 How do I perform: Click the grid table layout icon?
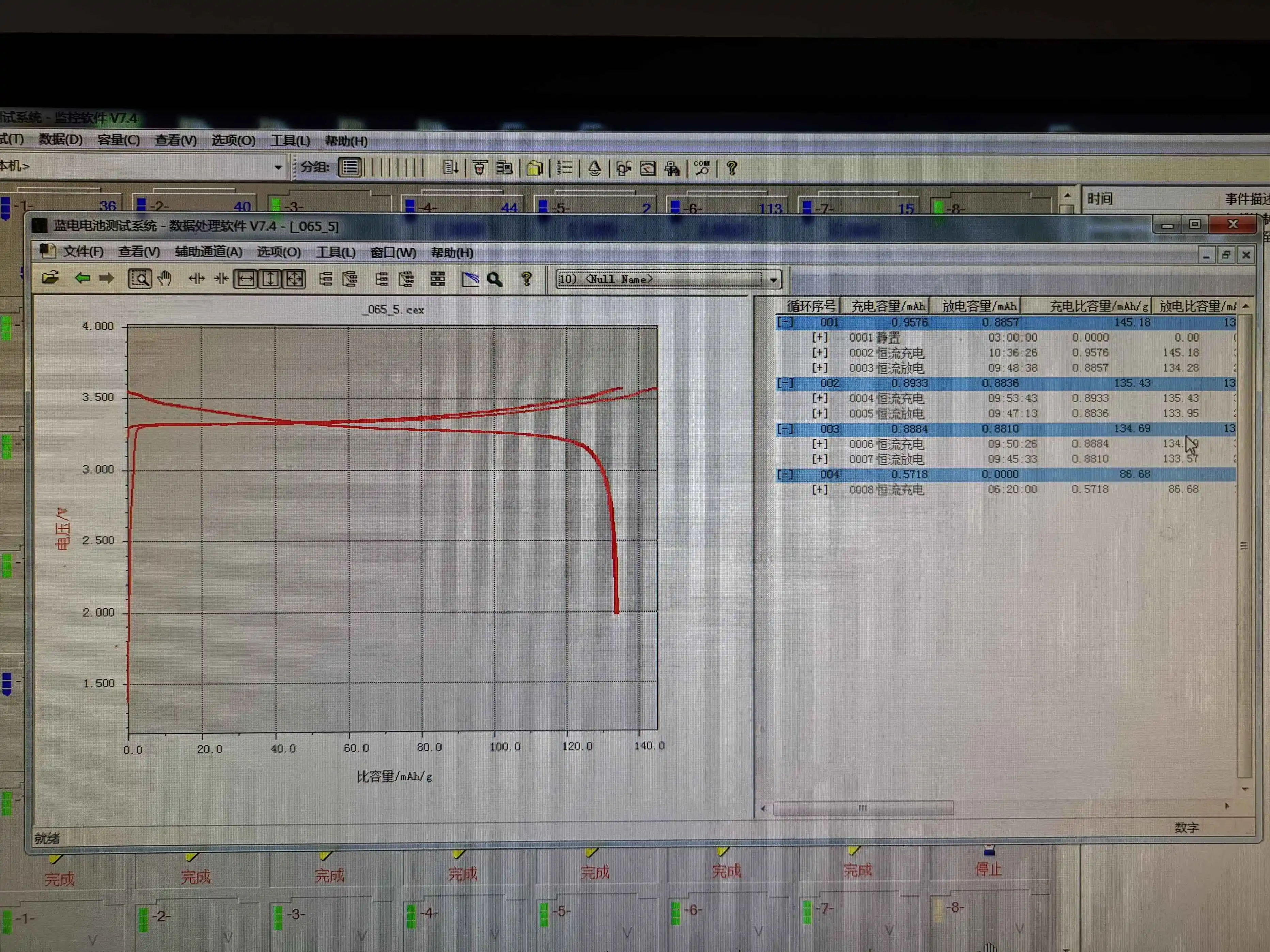[x=437, y=280]
